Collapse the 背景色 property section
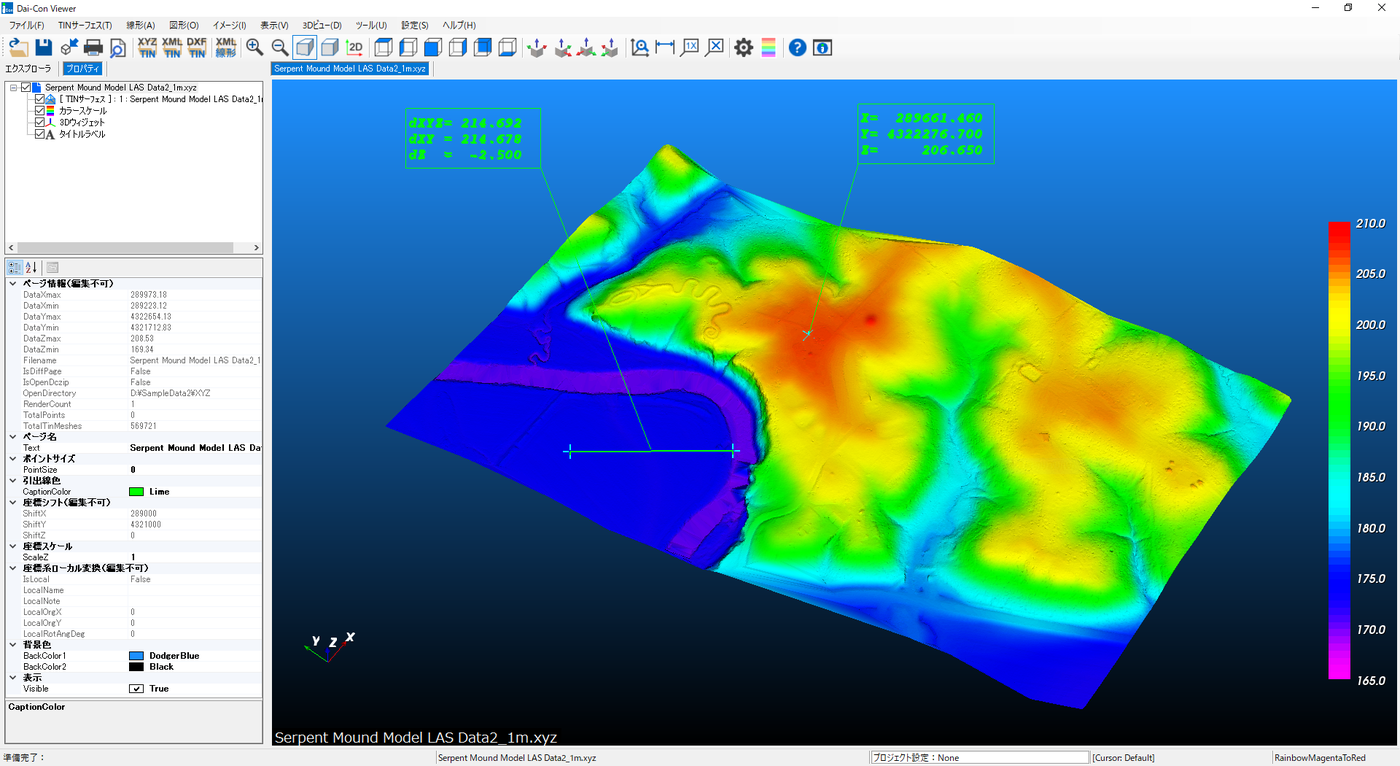The image size is (1400, 766). click(13, 645)
